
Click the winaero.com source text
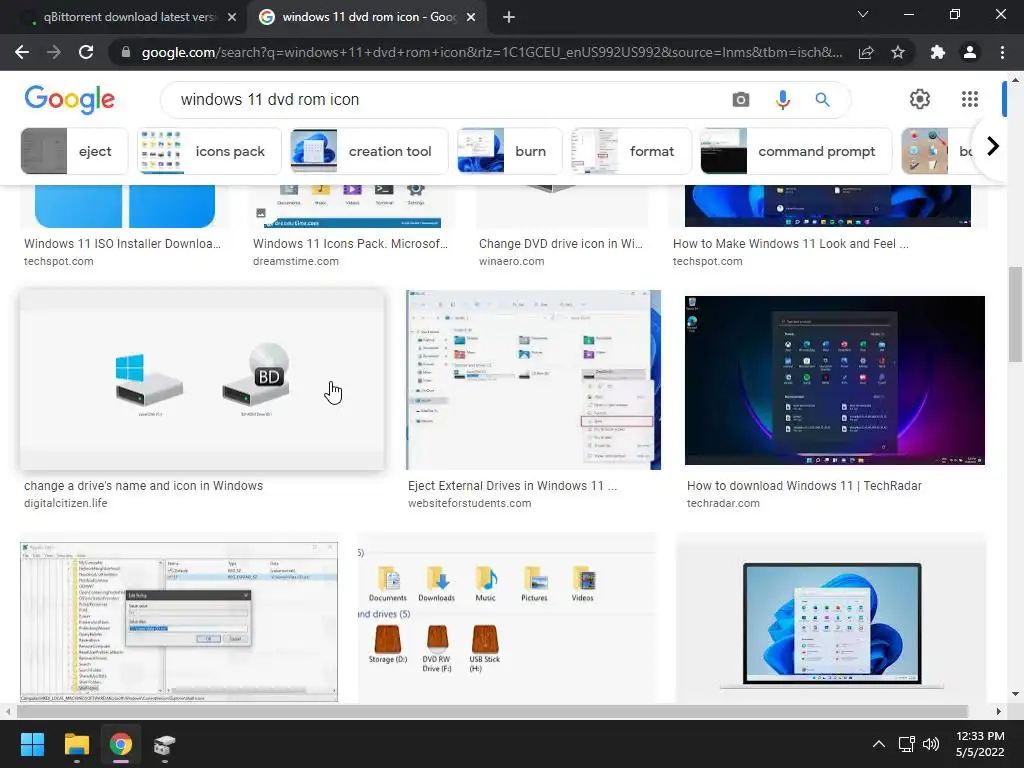pos(511,261)
